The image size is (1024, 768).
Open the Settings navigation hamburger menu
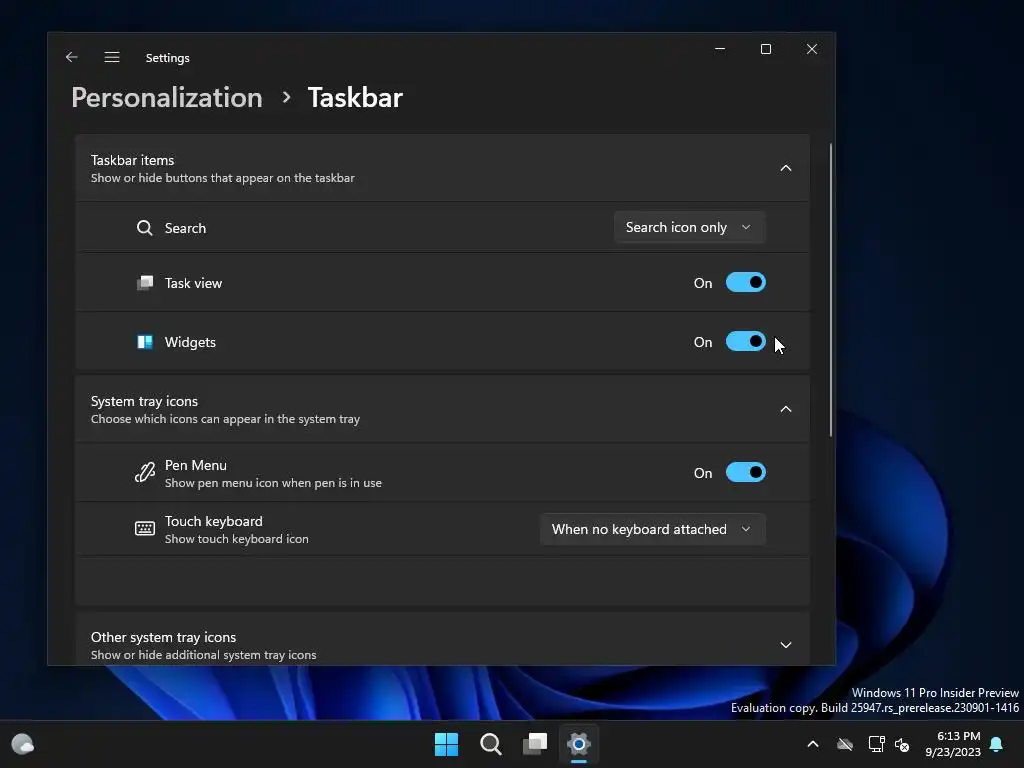click(x=112, y=57)
